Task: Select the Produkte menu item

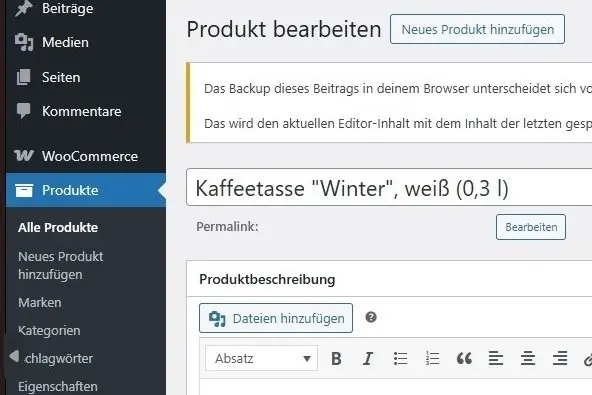Action: click(86, 190)
